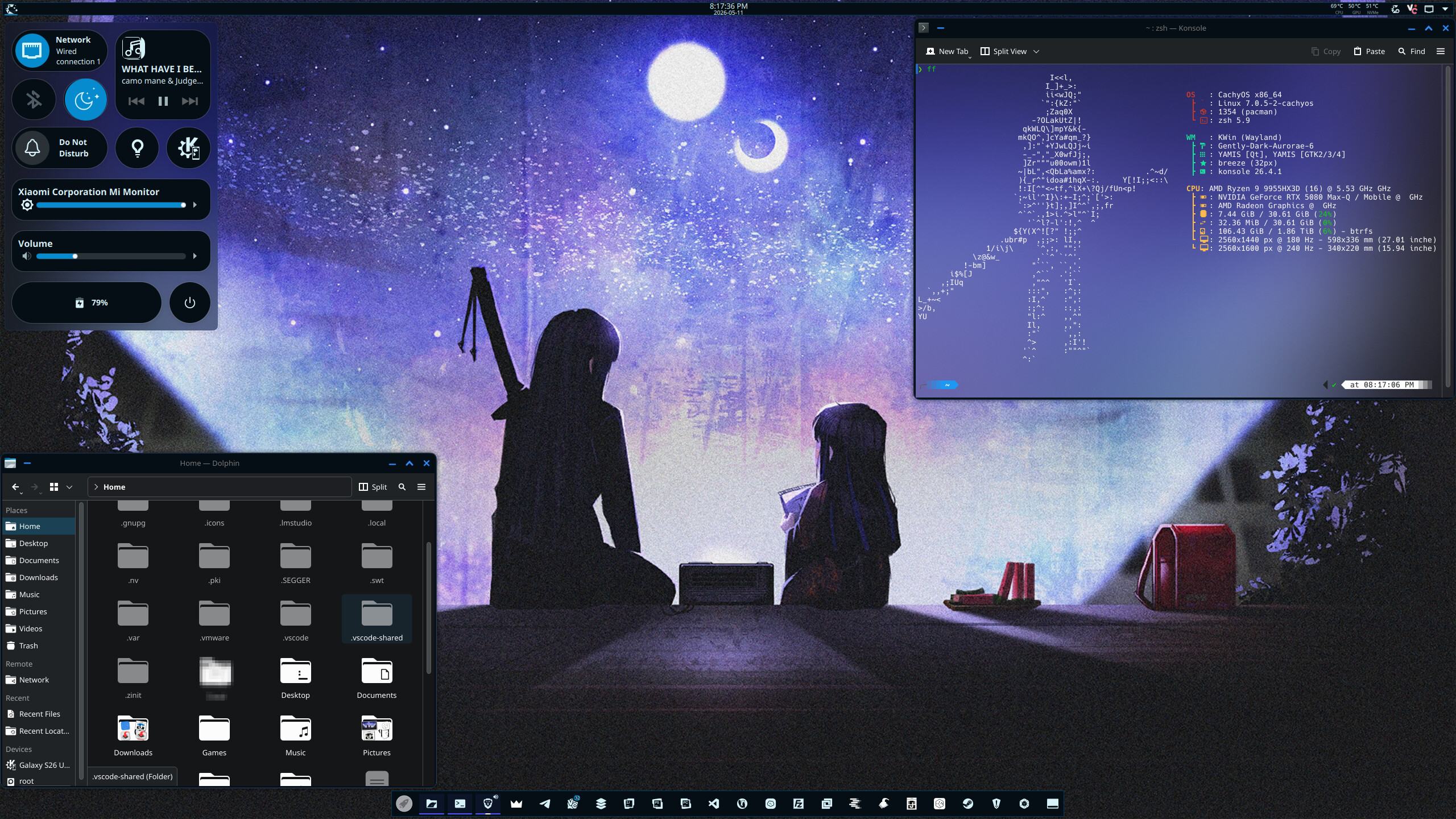Open Visual Studio Code from the dock
This screenshot has width=1456, height=819.
click(714, 804)
